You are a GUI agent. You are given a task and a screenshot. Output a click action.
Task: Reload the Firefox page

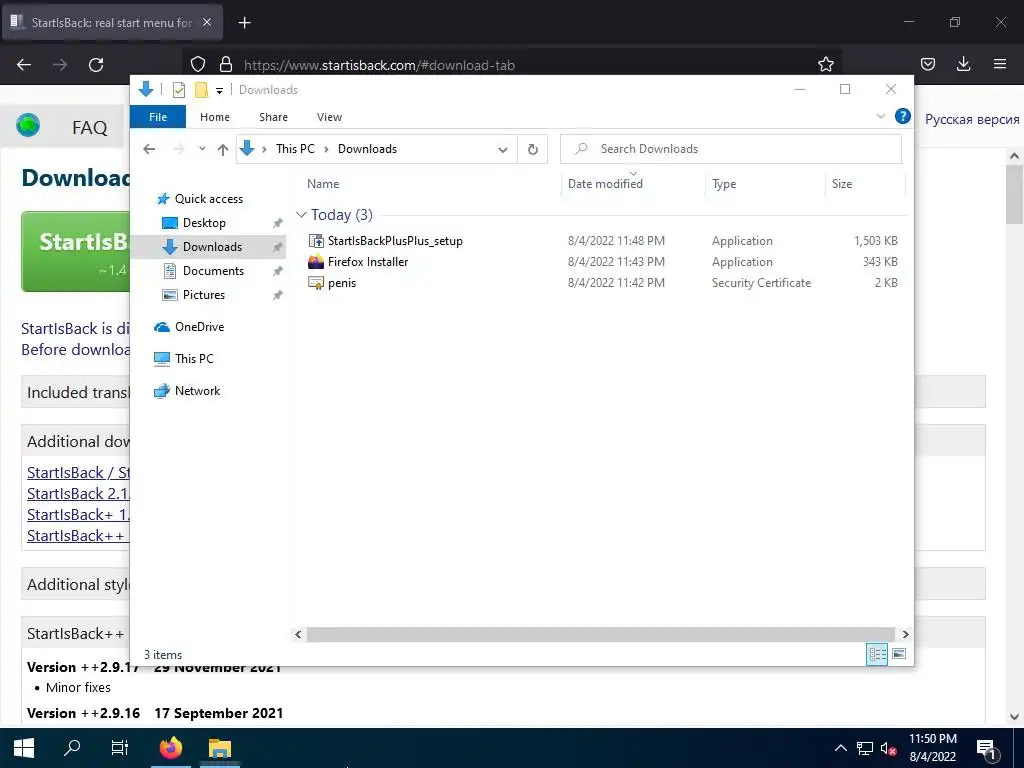tap(96, 65)
